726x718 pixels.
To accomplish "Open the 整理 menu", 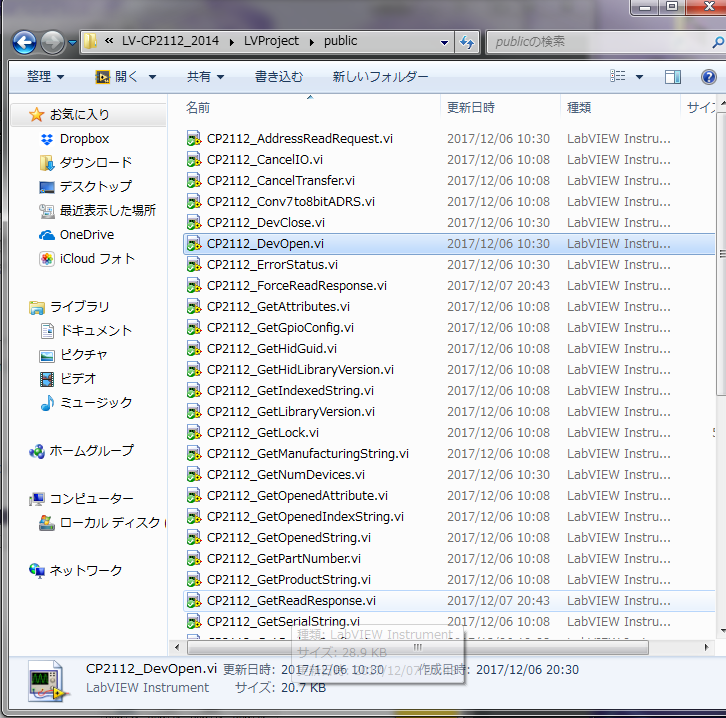I will (x=45, y=76).
